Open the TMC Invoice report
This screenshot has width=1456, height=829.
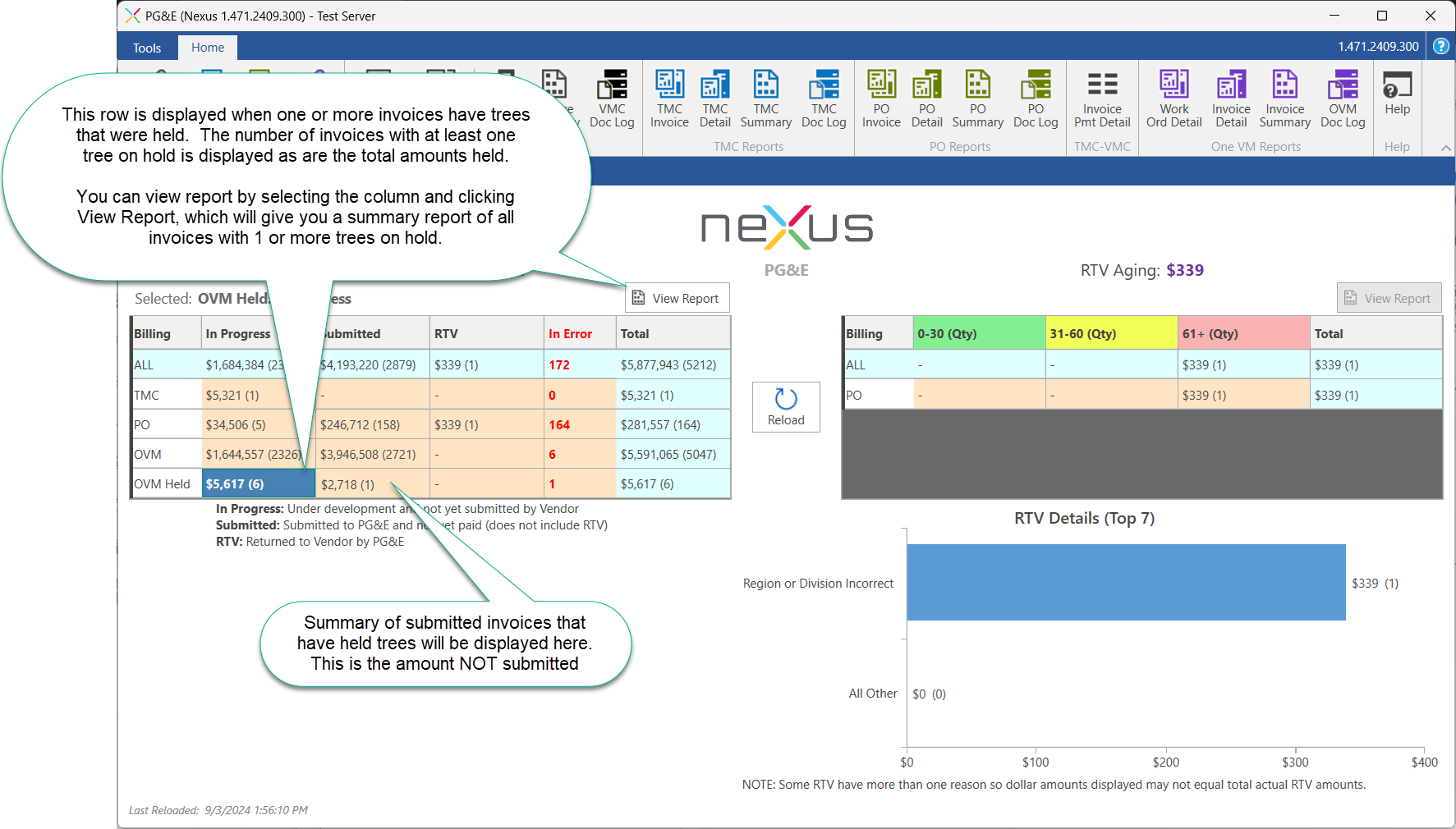[x=669, y=98]
